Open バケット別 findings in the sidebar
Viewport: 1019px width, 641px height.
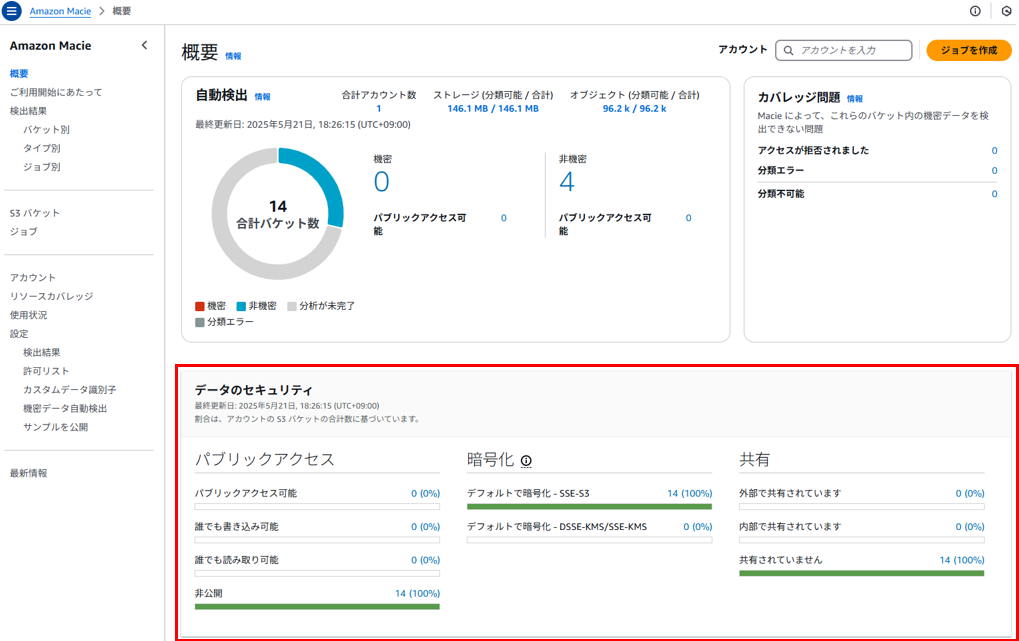[x=46, y=129]
